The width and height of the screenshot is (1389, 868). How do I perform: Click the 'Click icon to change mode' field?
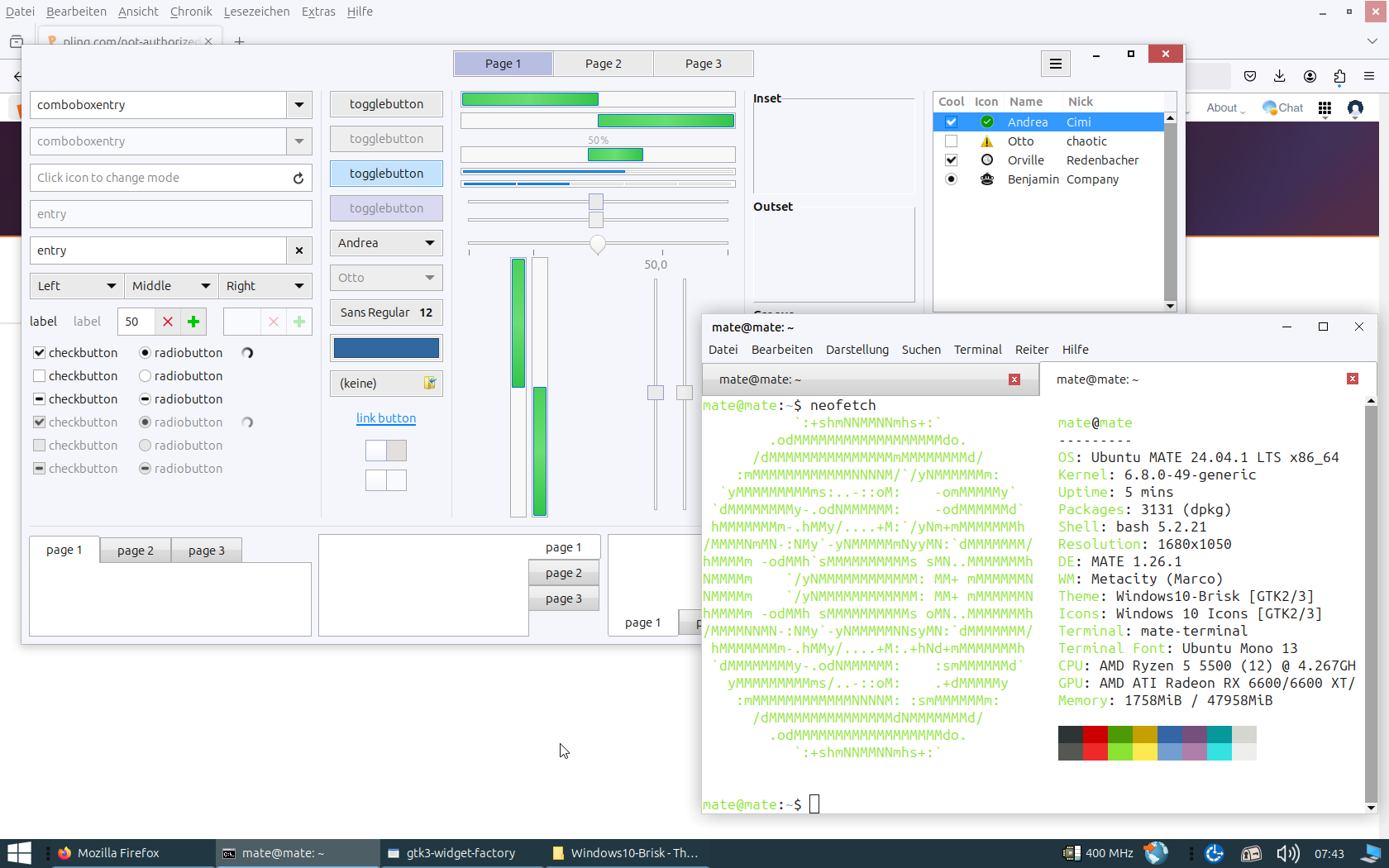[171, 178]
